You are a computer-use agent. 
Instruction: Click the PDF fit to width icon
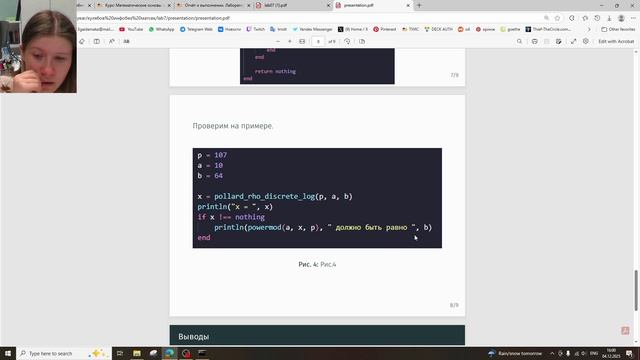(302, 41)
